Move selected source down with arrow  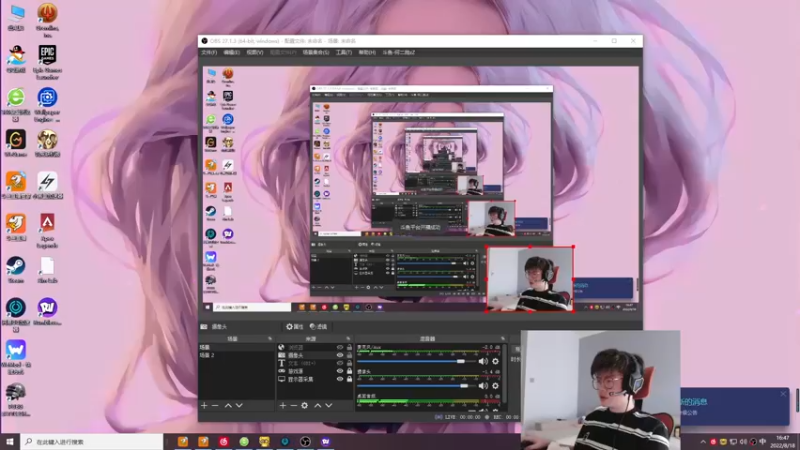(329, 406)
